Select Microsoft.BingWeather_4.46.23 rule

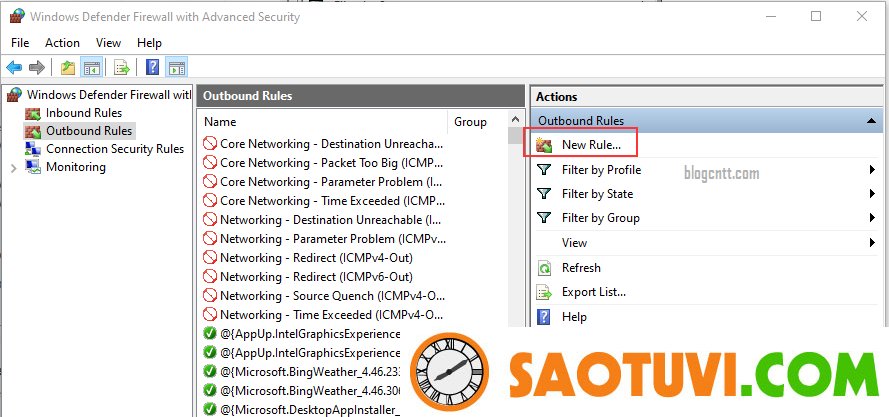coord(310,372)
